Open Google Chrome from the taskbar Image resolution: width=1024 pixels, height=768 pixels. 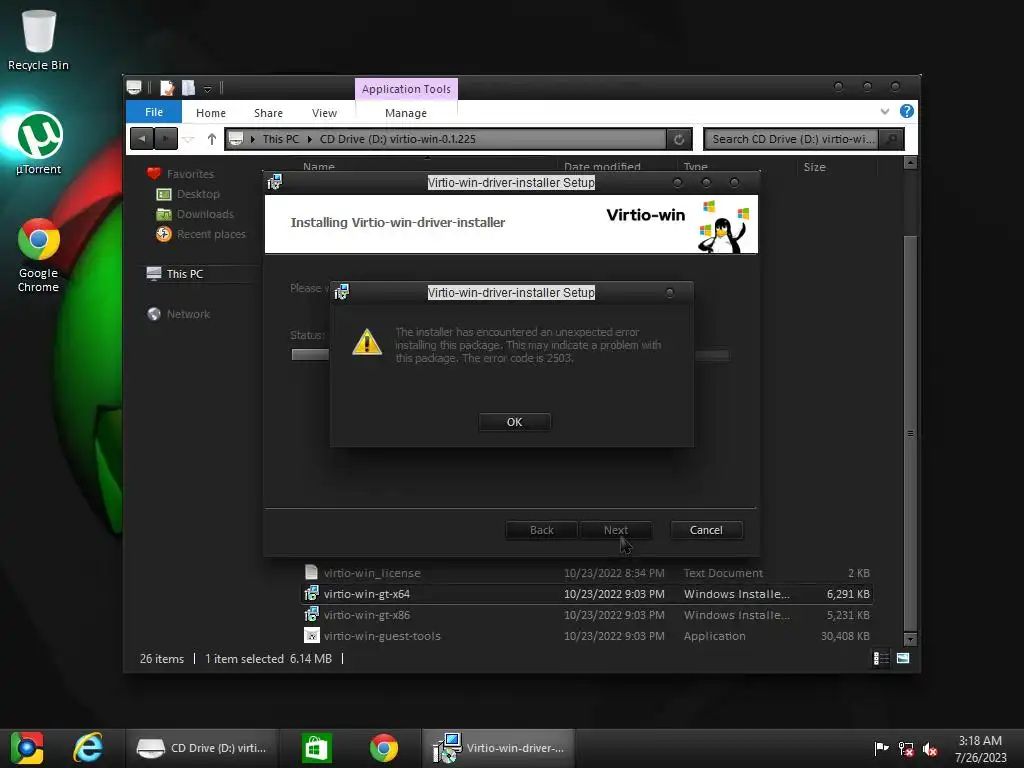pos(384,748)
